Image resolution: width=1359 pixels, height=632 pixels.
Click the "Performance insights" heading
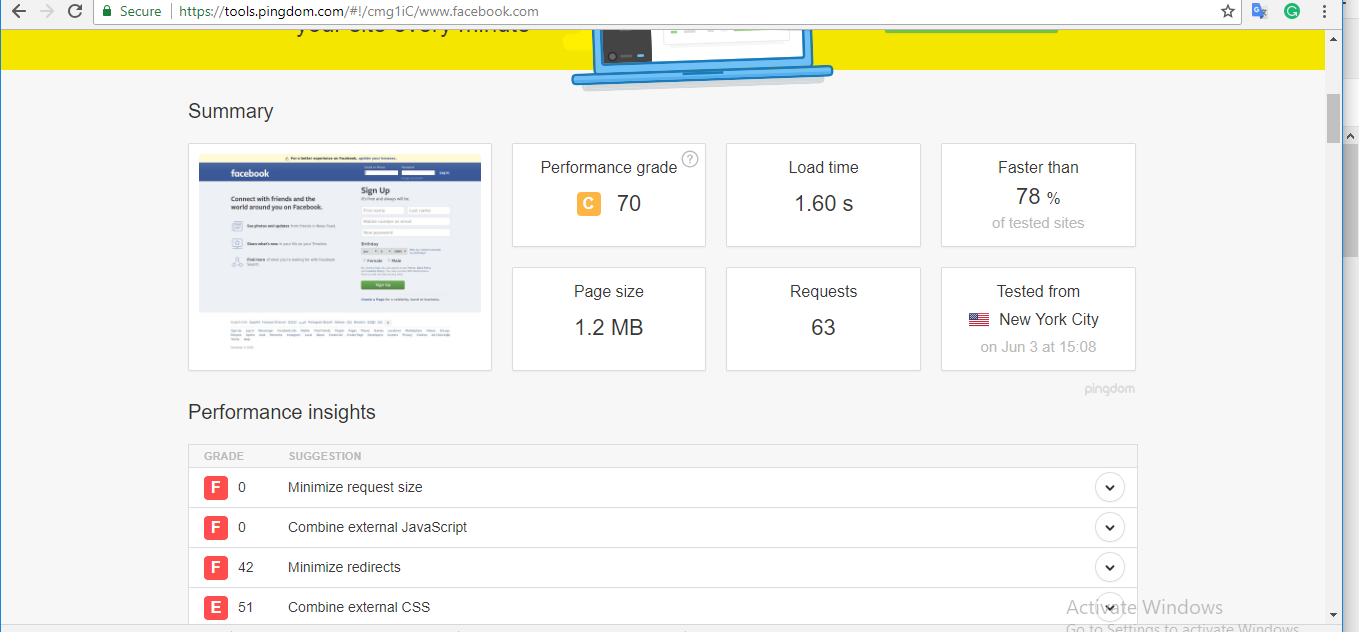pyautogui.click(x=282, y=412)
